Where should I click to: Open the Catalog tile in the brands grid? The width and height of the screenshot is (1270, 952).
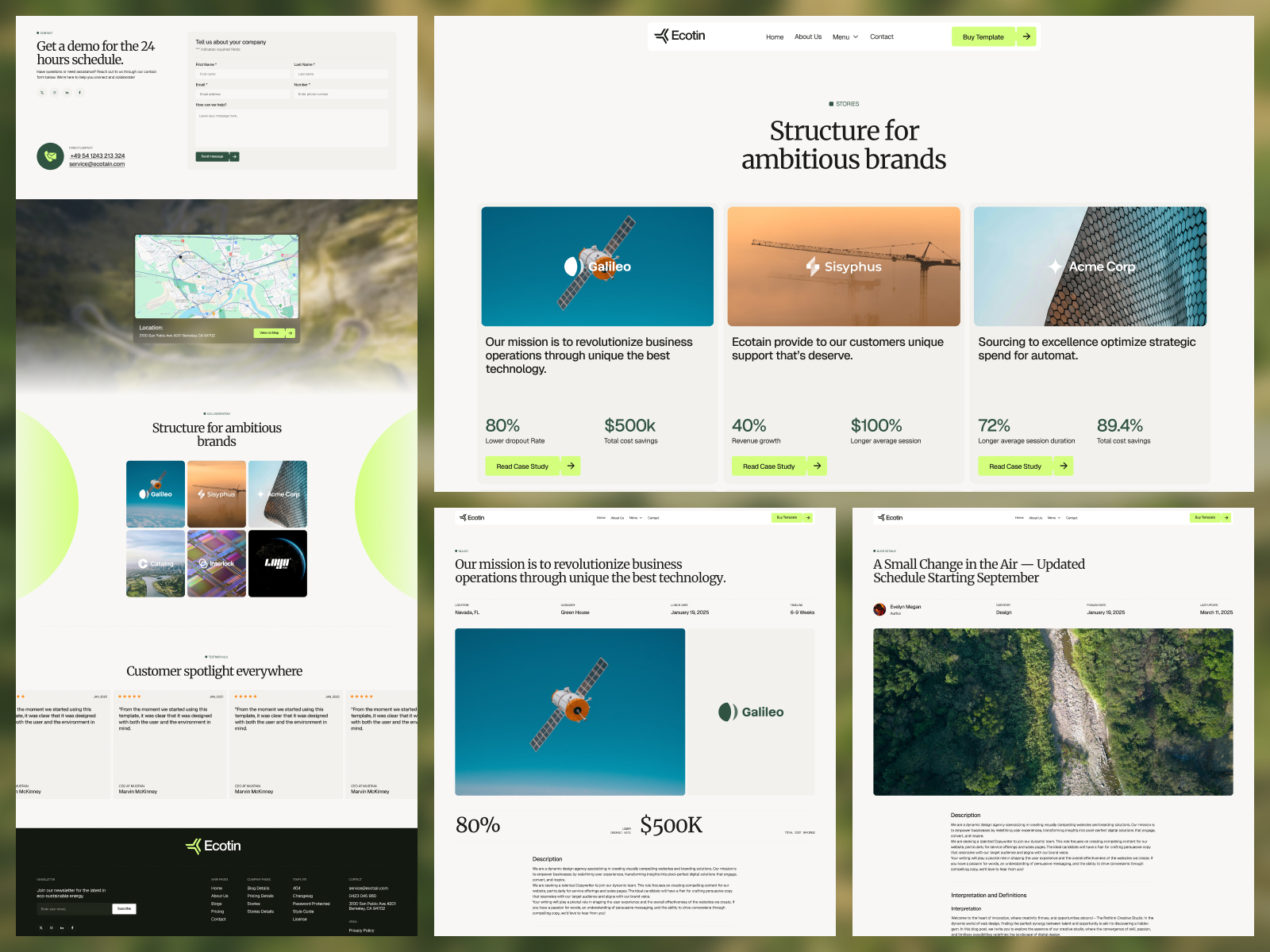coord(156,563)
